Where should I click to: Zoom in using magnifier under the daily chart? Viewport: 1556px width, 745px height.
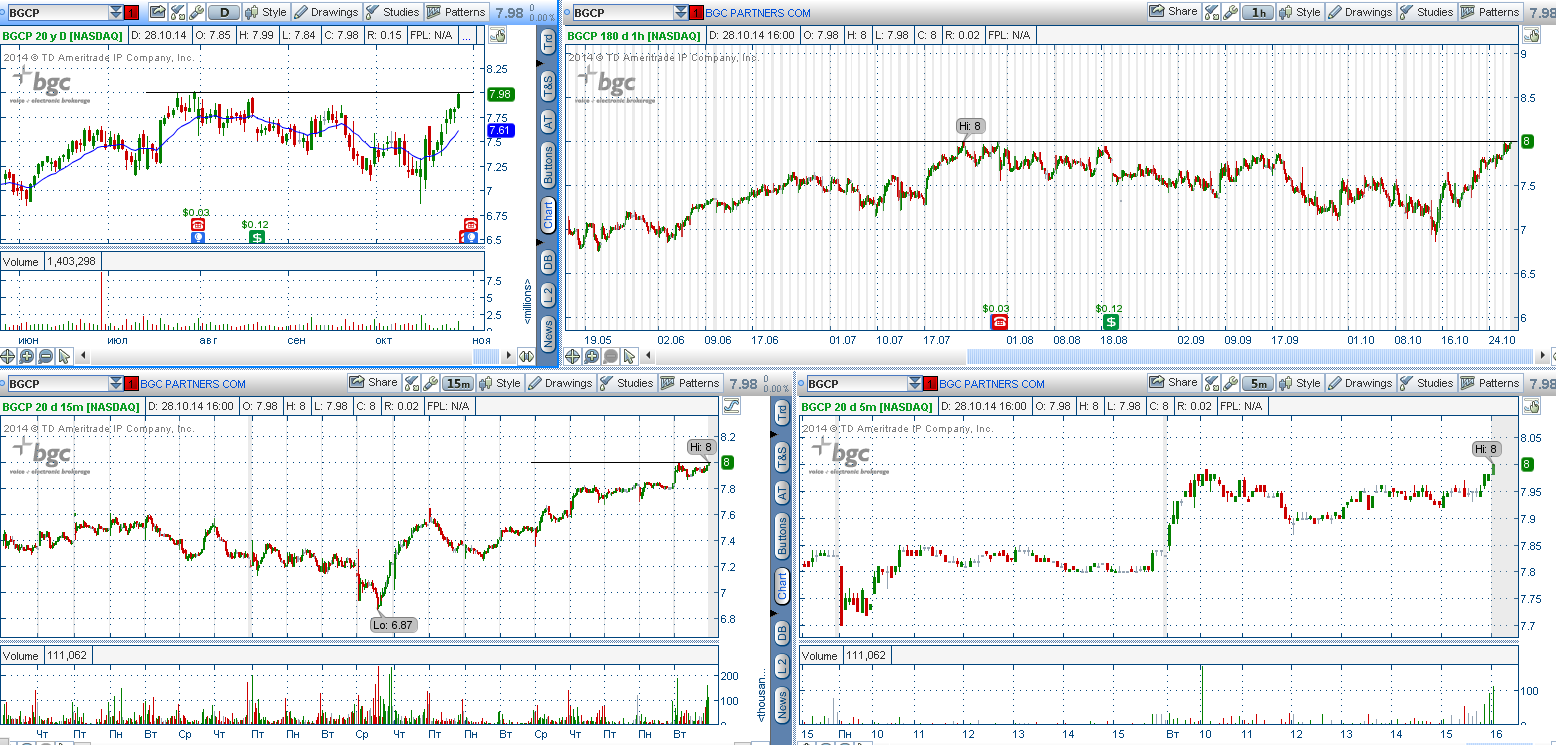pyautogui.click(x=27, y=356)
